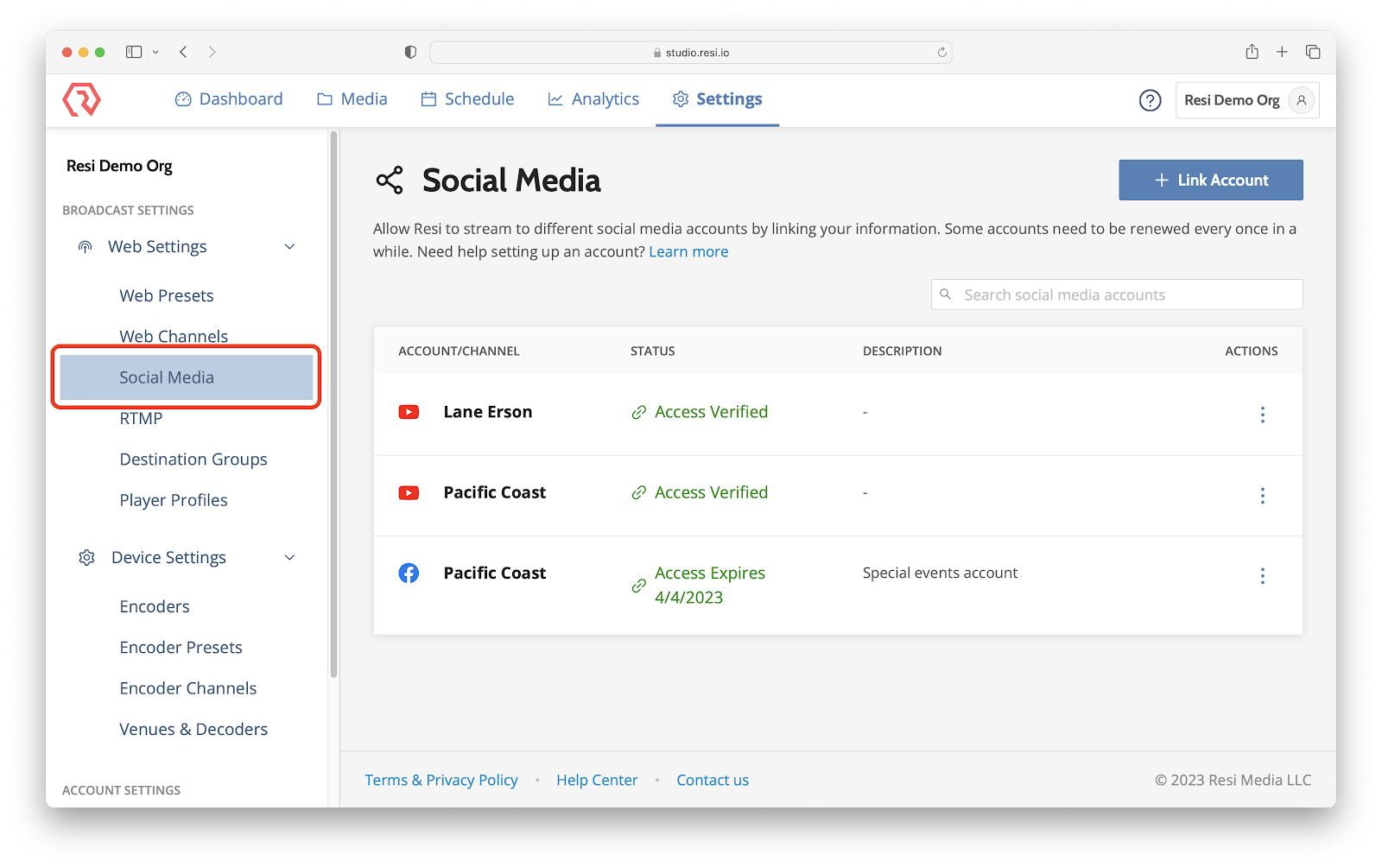The height and width of the screenshot is (868, 1382).
Task: Toggle the Safari sidebar button
Action: pyautogui.click(x=134, y=52)
